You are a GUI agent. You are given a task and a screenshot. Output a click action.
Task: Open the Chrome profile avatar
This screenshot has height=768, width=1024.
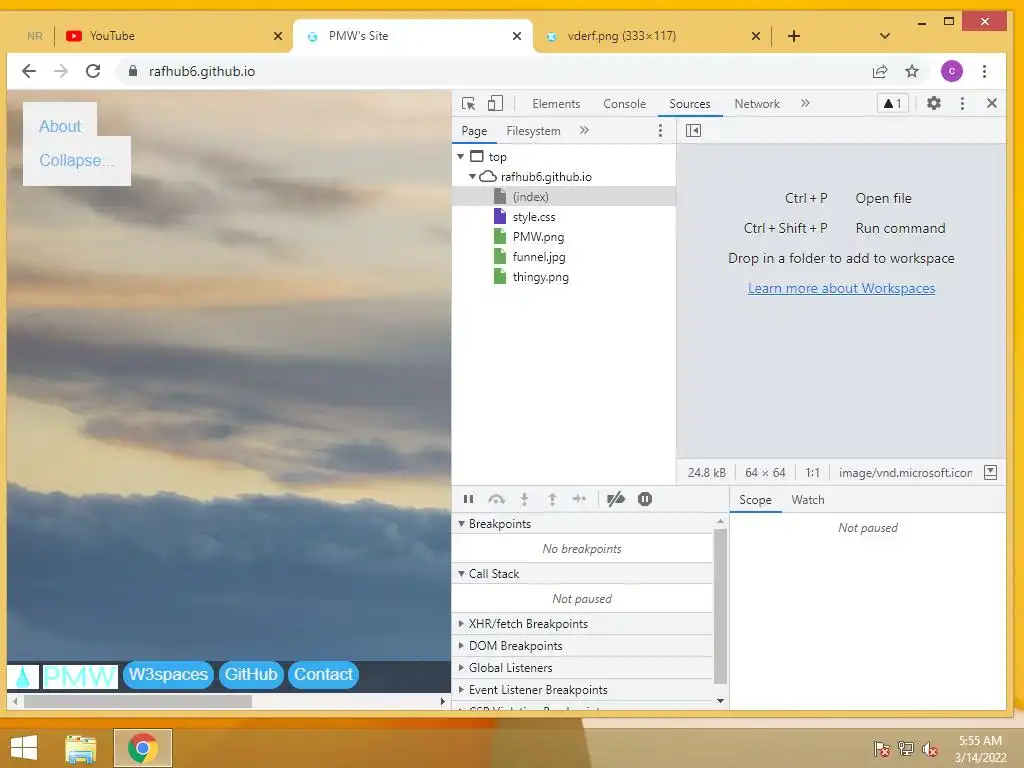tap(952, 71)
